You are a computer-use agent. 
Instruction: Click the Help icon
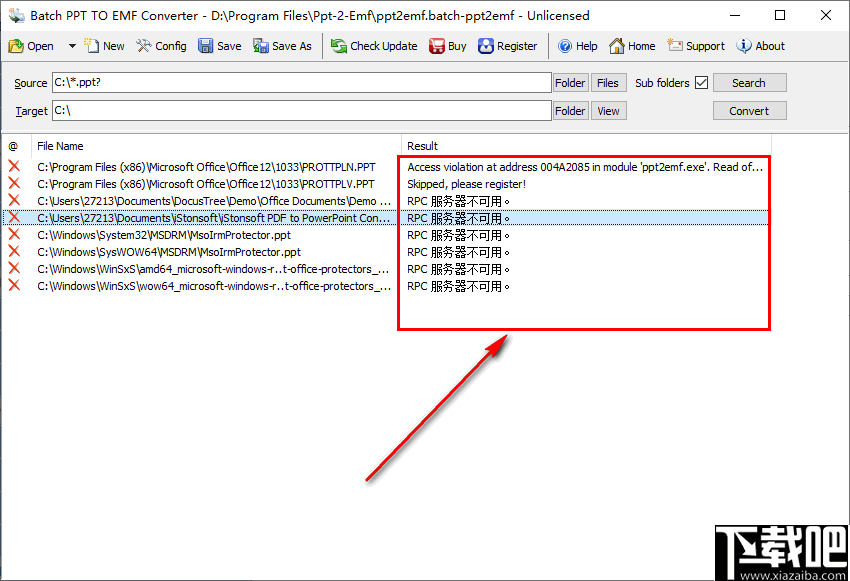tap(577, 45)
